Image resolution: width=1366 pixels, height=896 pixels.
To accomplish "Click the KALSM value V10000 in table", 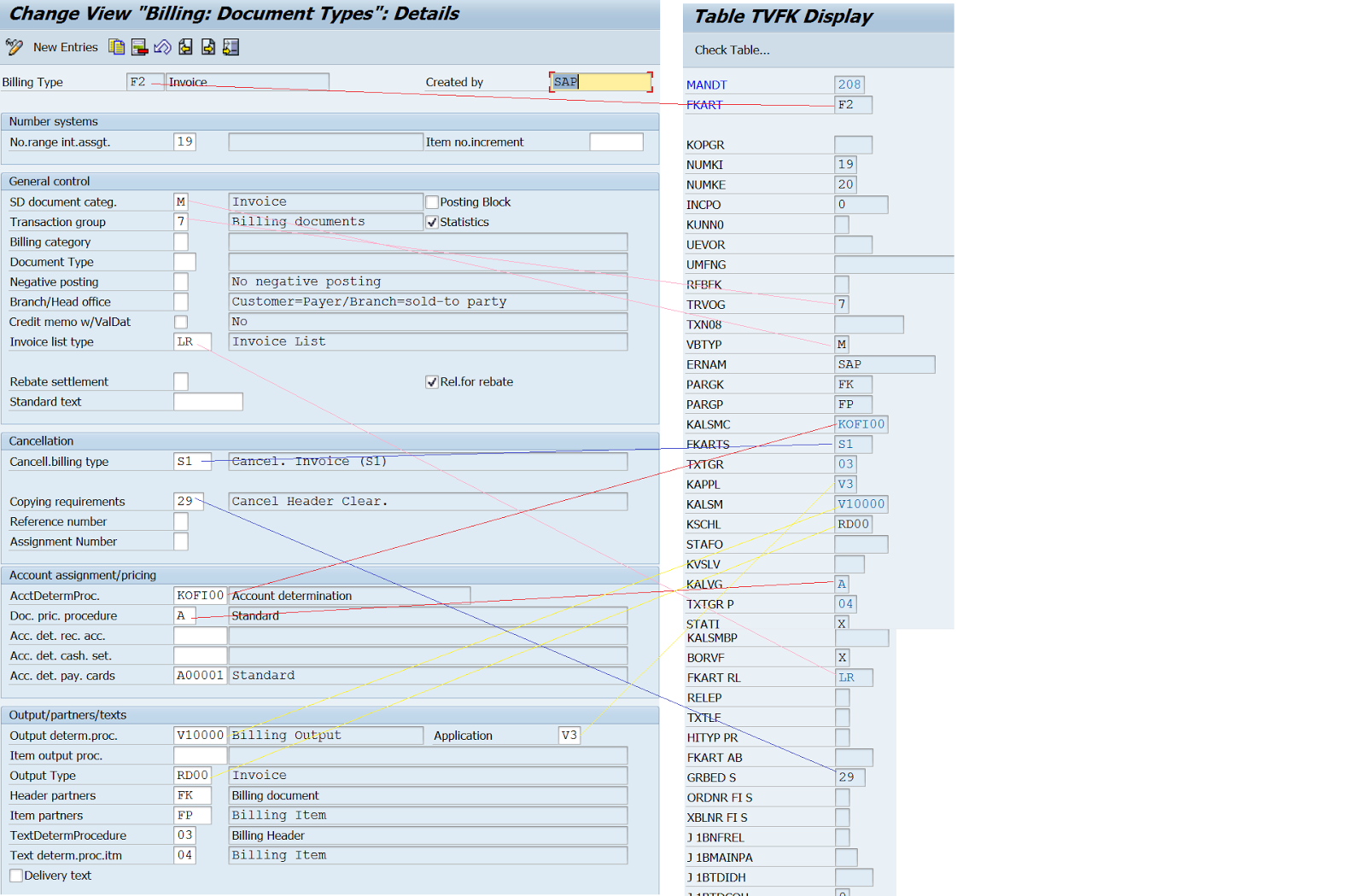I will 861,504.
